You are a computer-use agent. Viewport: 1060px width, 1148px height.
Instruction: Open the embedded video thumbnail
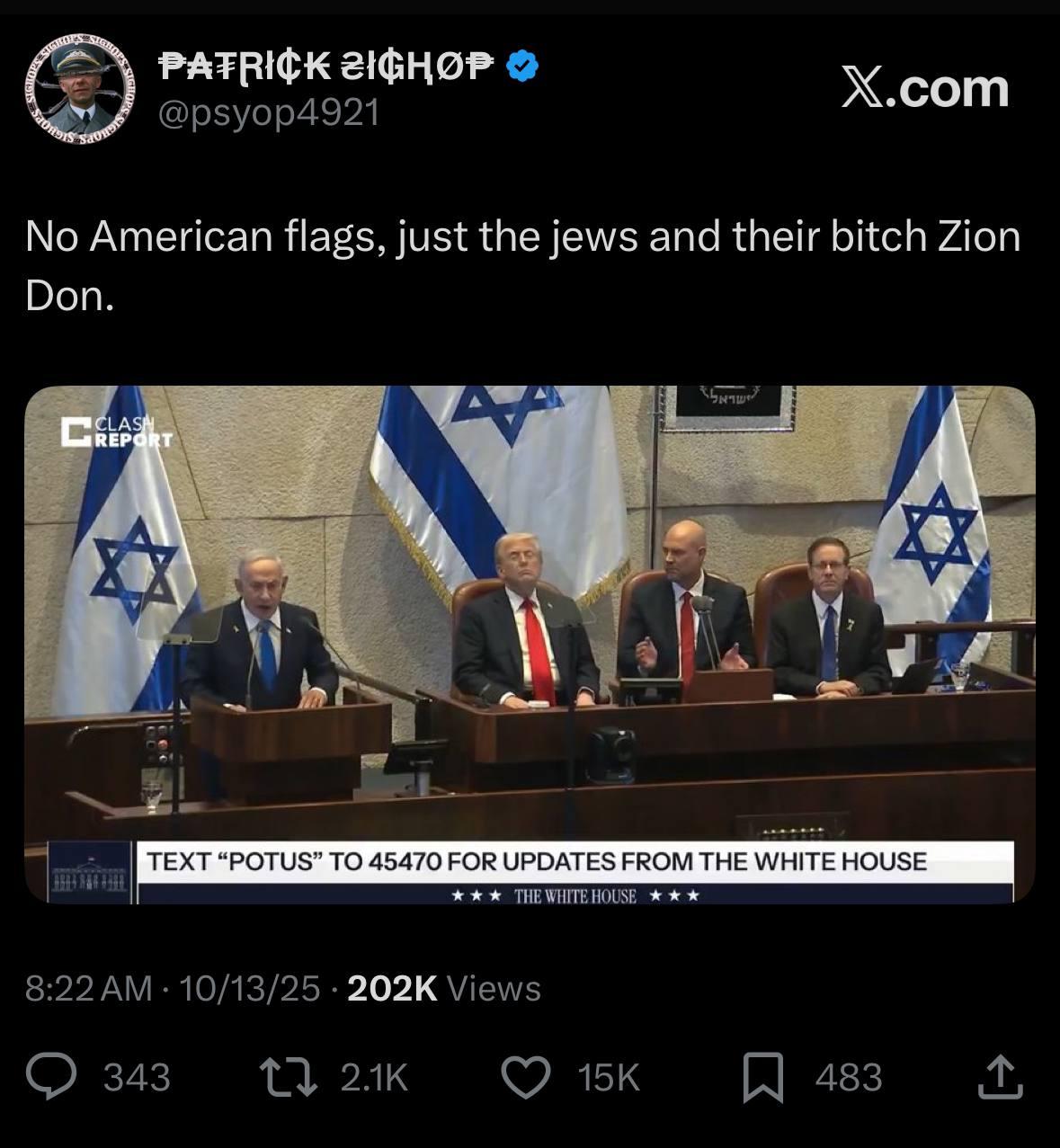pos(530,645)
